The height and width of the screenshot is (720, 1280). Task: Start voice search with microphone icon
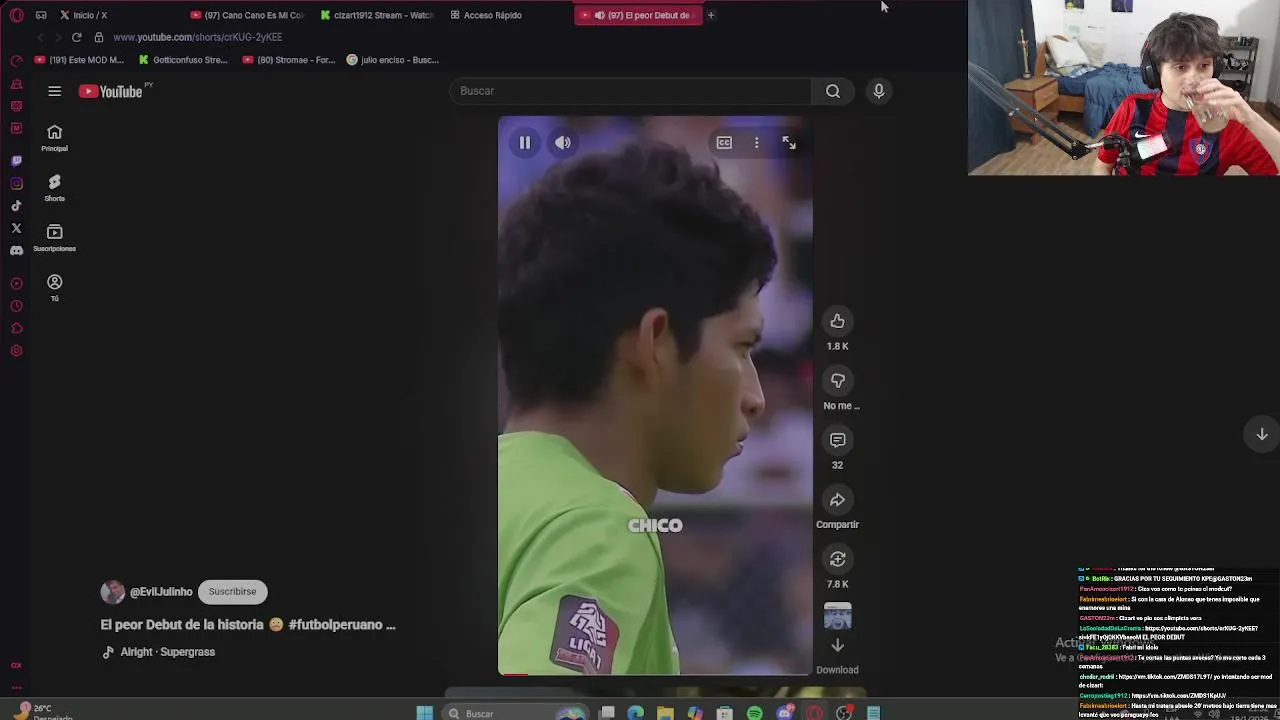[879, 91]
